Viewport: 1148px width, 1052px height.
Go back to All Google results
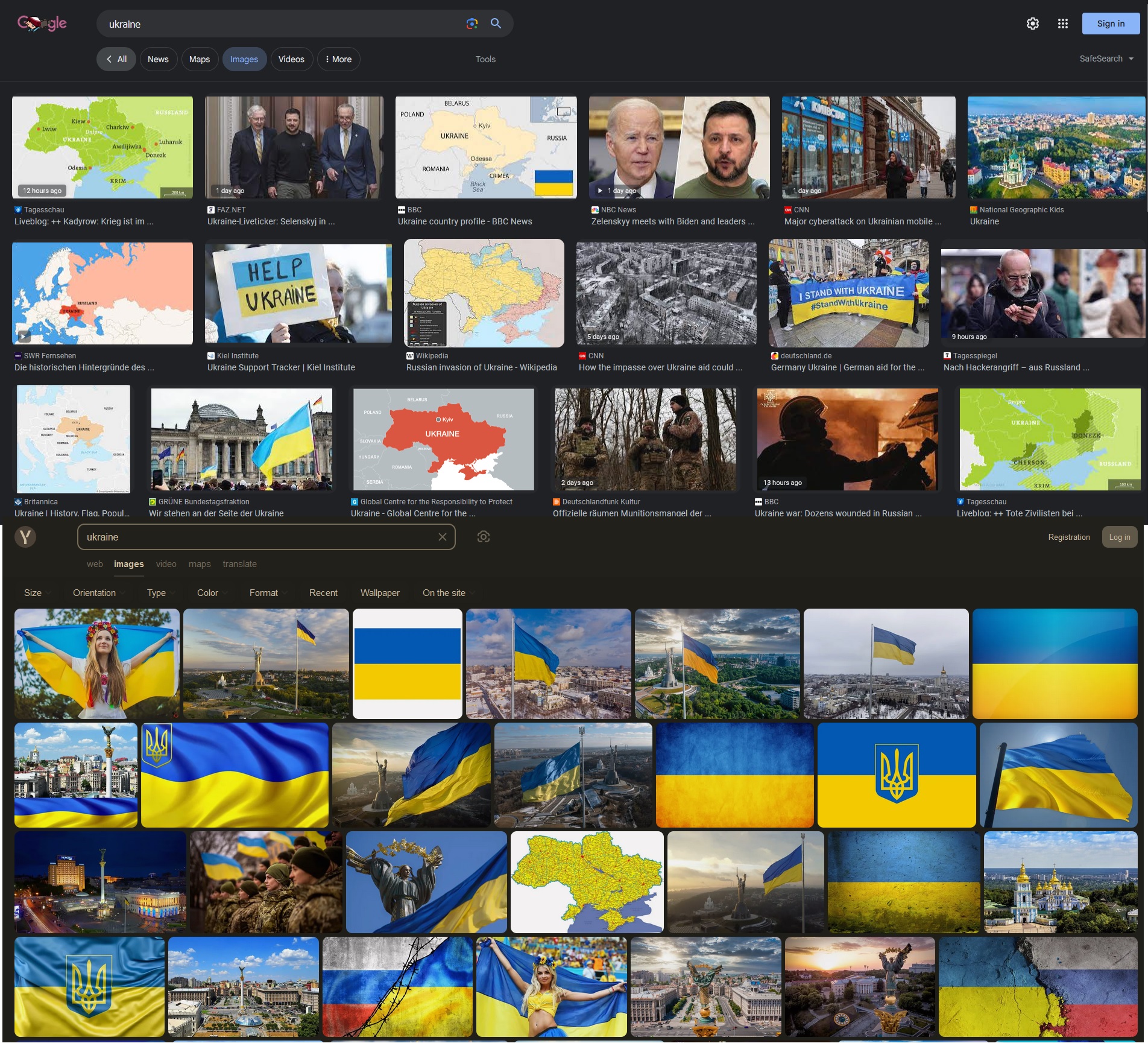pos(116,59)
